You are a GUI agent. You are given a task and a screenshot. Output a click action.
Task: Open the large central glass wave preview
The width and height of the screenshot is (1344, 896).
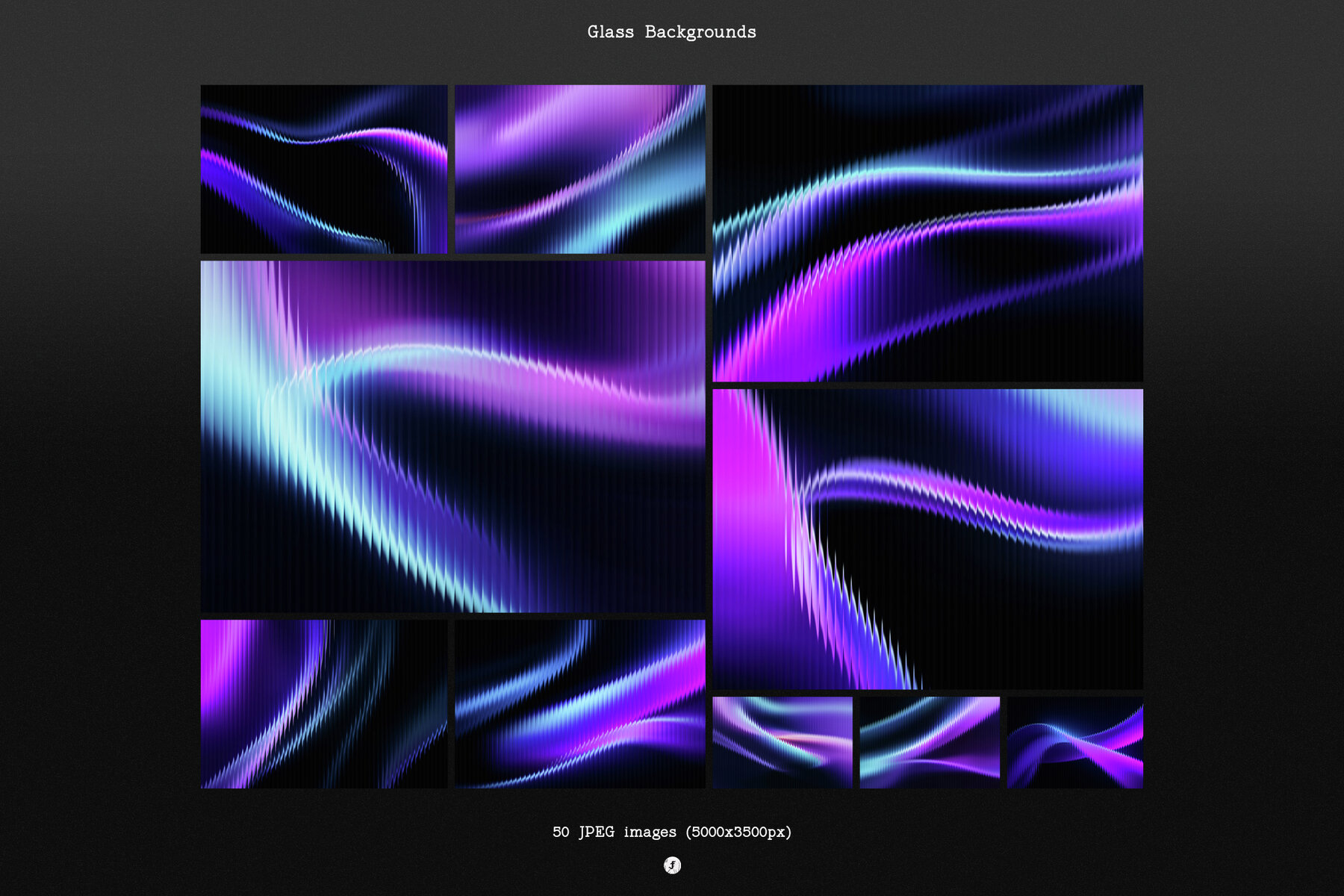[x=454, y=438]
